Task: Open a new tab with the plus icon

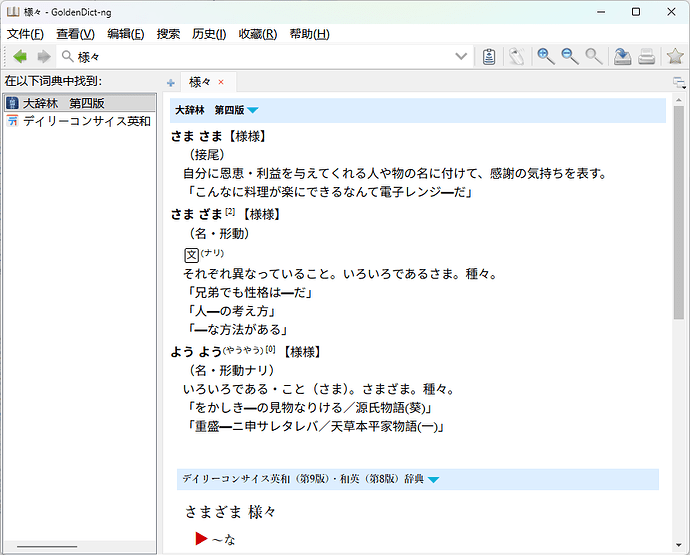Action: point(171,82)
